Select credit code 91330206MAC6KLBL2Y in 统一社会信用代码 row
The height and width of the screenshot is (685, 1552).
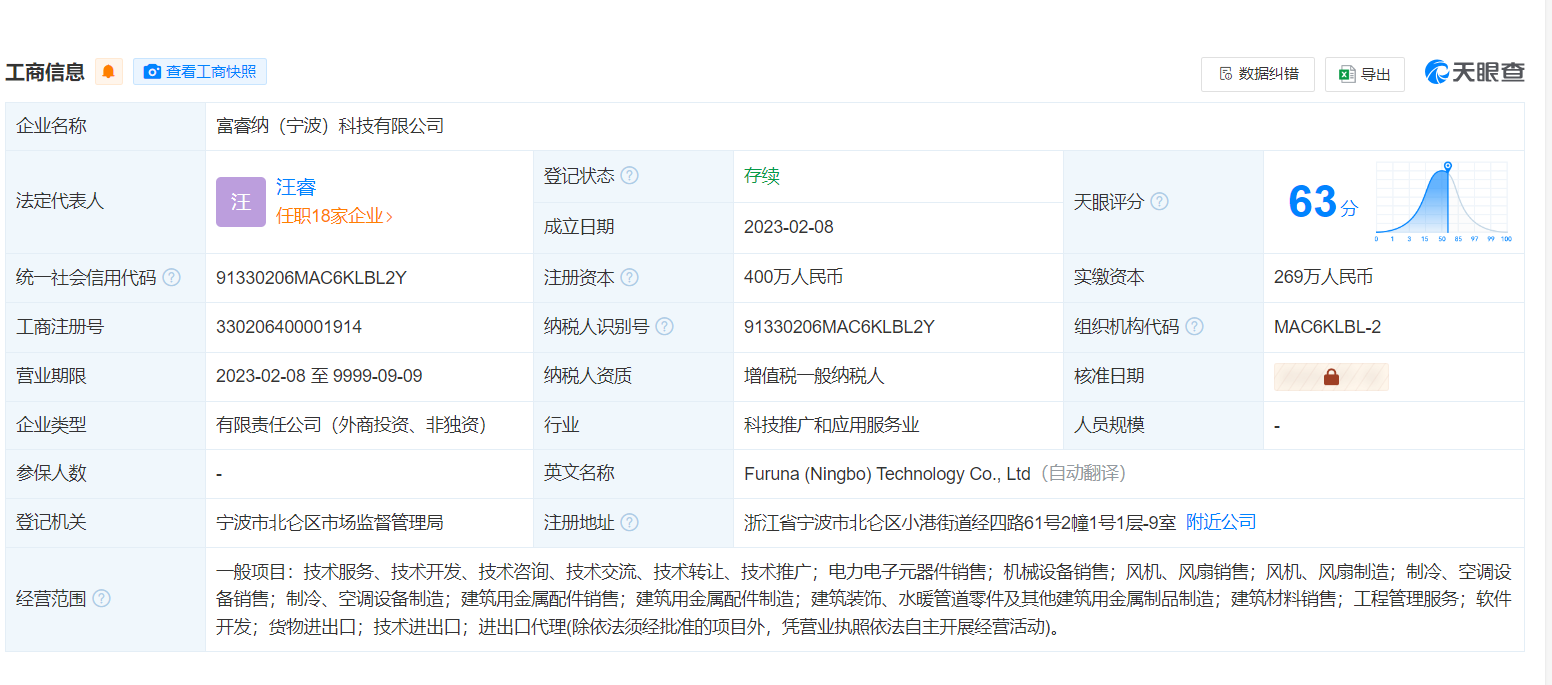[311, 277]
